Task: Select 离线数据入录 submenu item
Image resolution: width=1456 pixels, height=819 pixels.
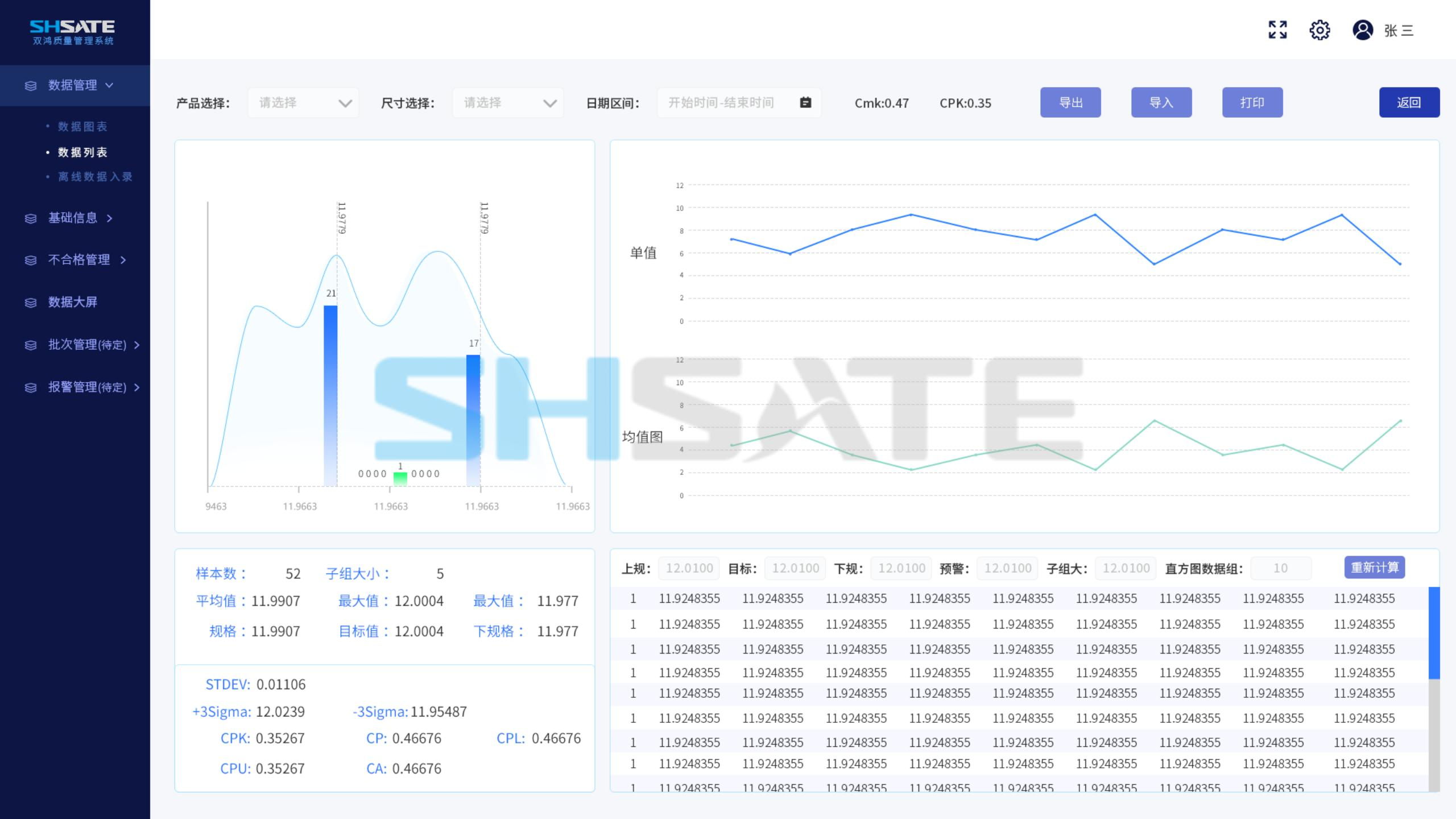Action: pyautogui.click(x=95, y=177)
